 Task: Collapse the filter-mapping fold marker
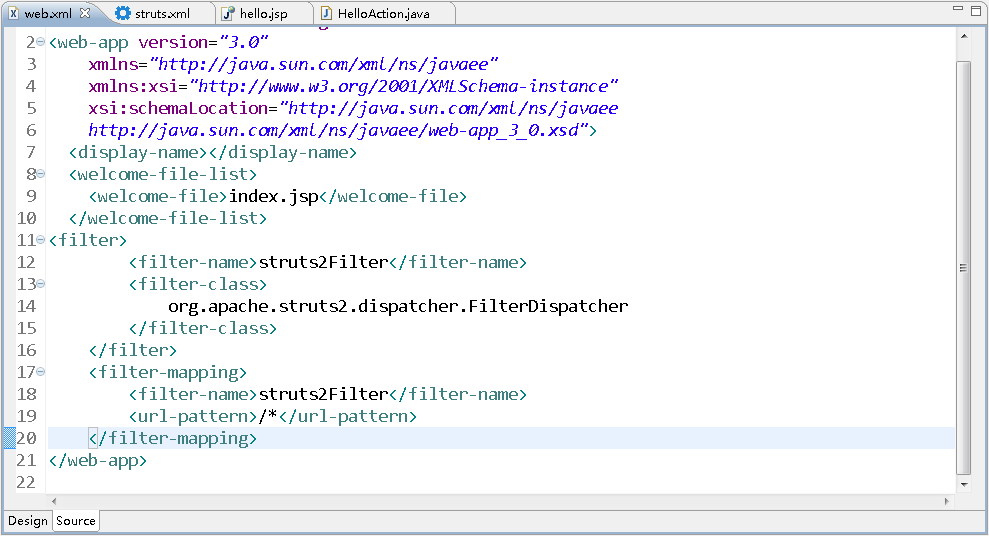coord(41,371)
